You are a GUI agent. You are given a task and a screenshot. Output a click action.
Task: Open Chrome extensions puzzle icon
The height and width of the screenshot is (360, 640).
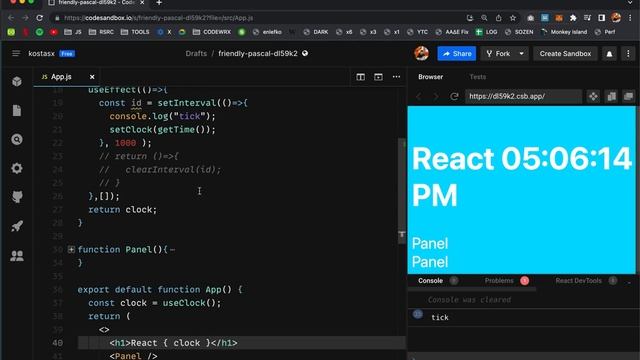(x=573, y=18)
